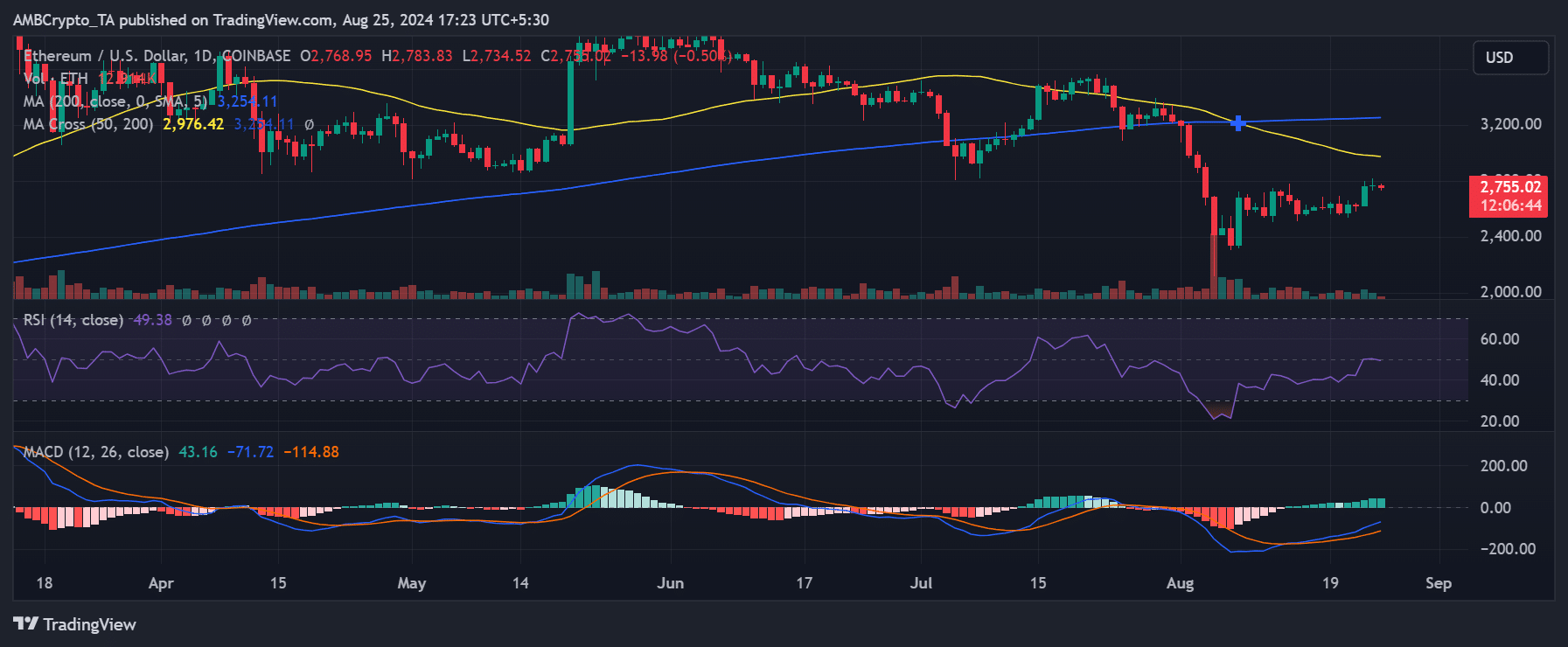The width and height of the screenshot is (1568, 647).
Task: Select the high value H2,783.83
Action: click(x=417, y=56)
